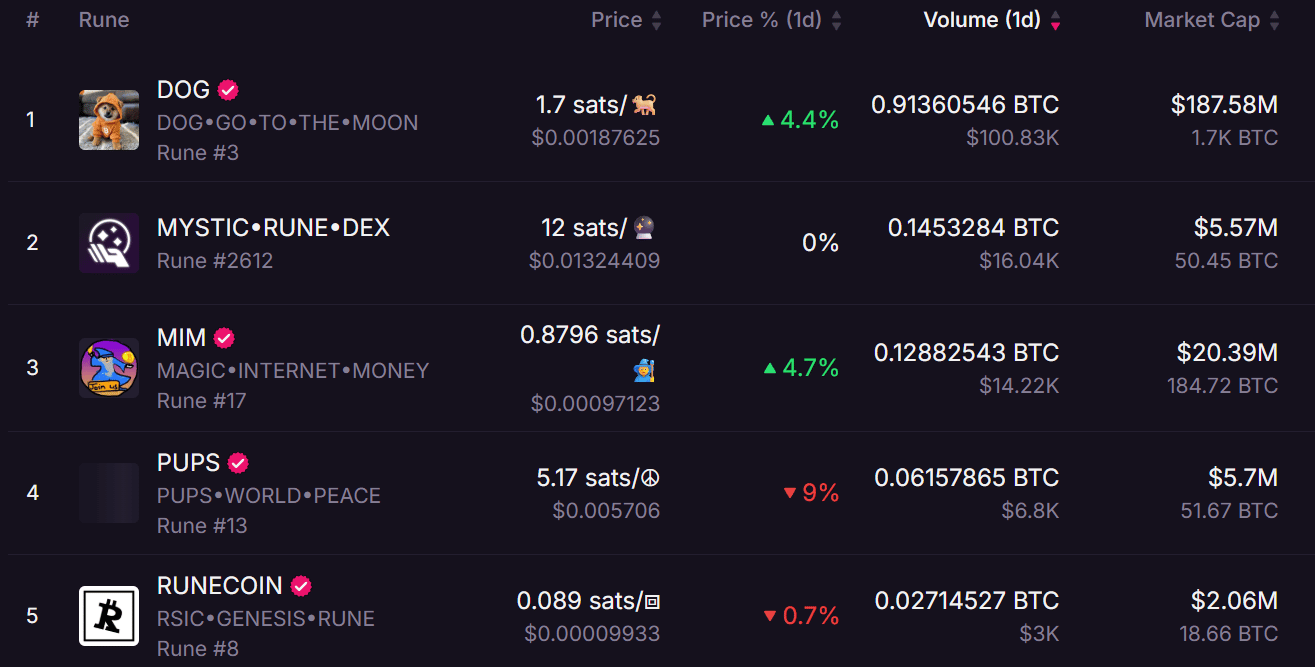The height and width of the screenshot is (667, 1315).
Task: Open the DOG rune Shiba thumbnail
Action: (x=109, y=120)
